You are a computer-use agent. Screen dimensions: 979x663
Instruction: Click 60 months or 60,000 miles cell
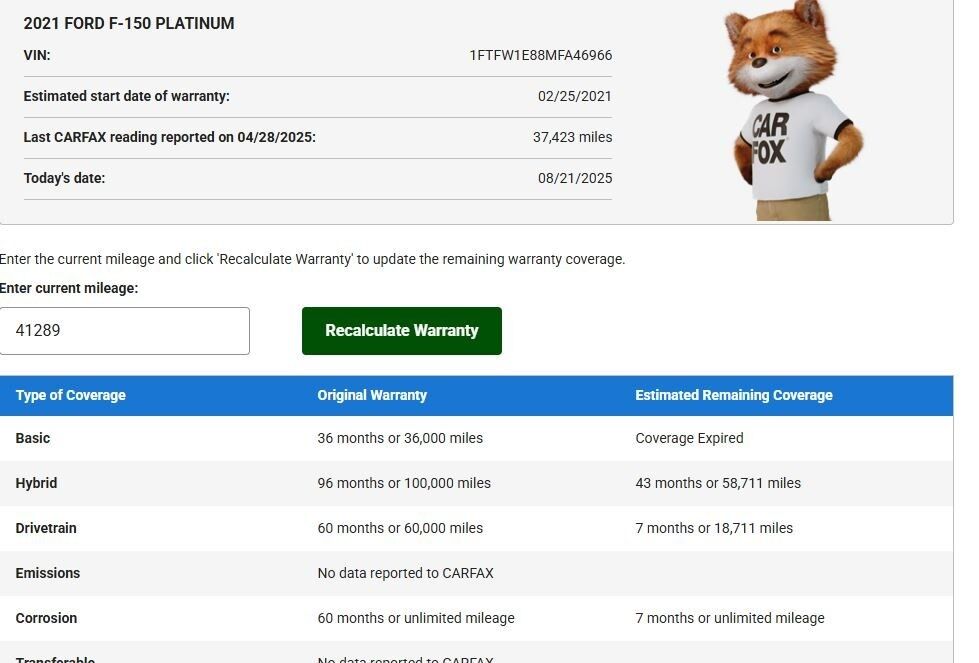(x=400, y=528)
